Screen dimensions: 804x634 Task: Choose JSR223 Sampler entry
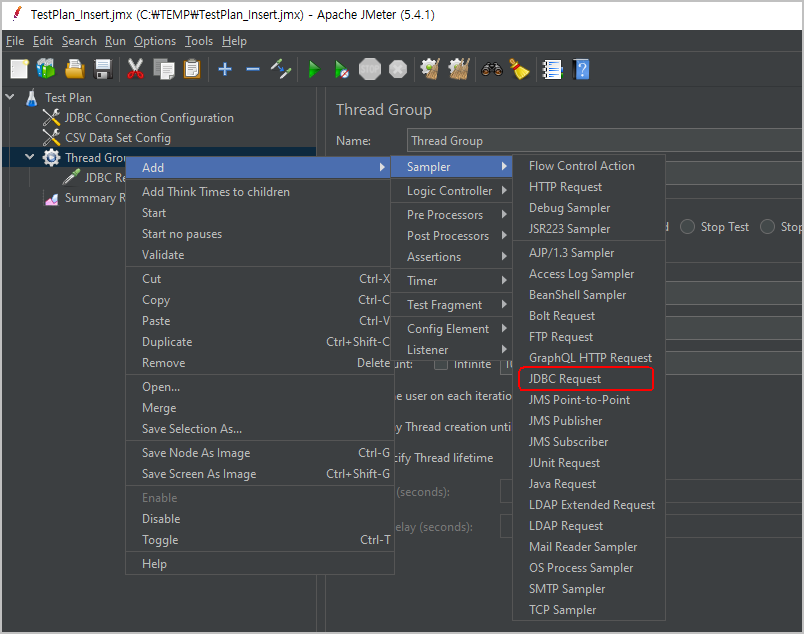coord(589,229)
